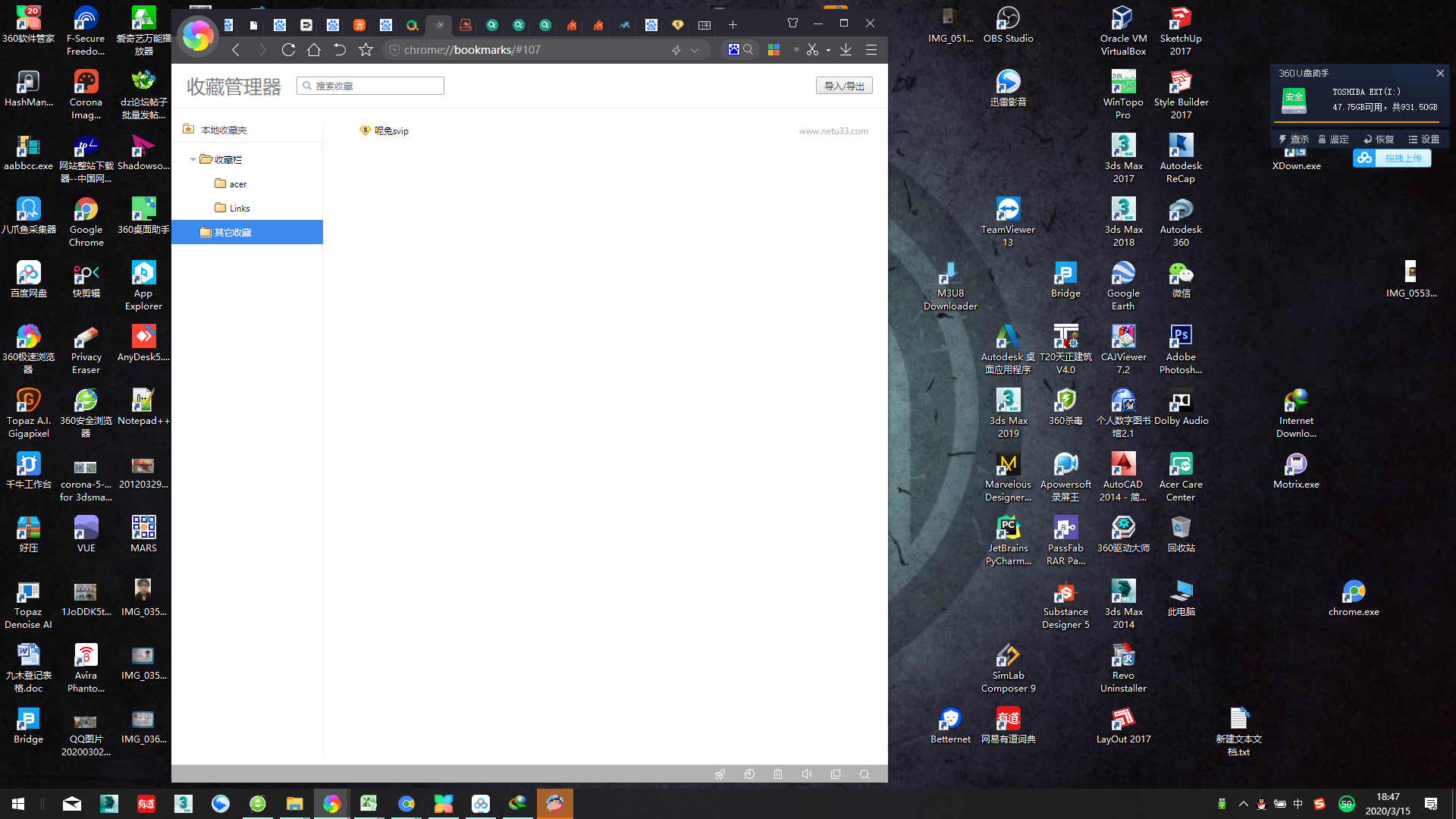Expand hidden extensions double-chevron
1456x819 pixels.
pyautogui.click(x=796, y=49)
